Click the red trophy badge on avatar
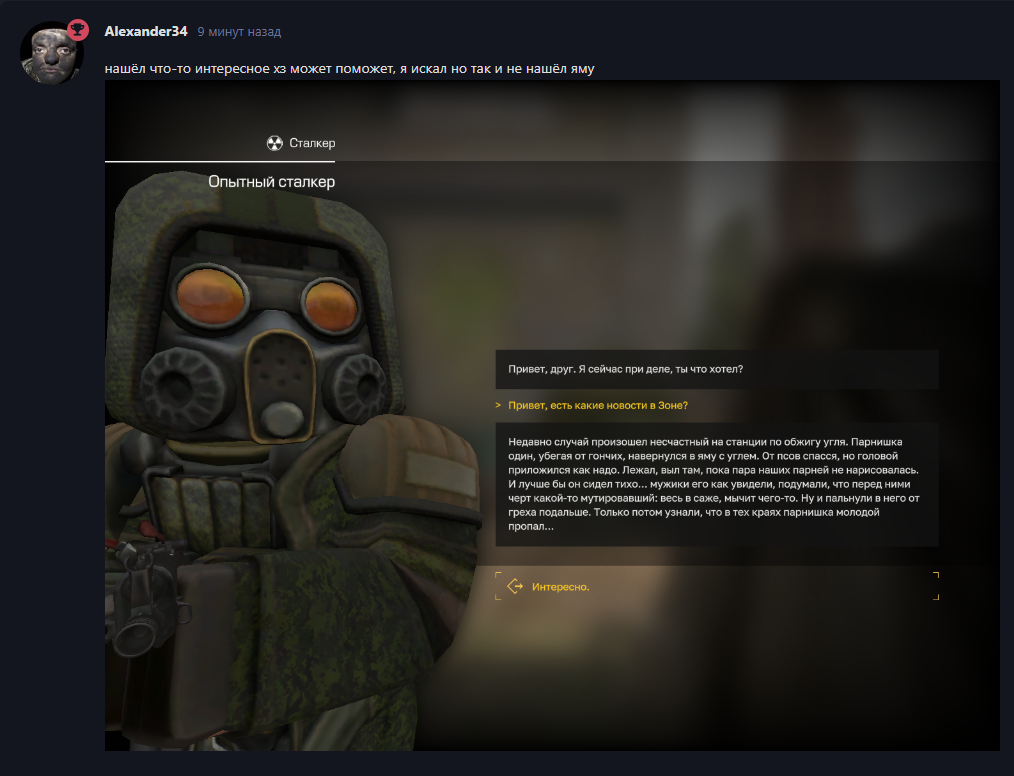Screen dimensions: 1014x776 (x=78, y=30)
